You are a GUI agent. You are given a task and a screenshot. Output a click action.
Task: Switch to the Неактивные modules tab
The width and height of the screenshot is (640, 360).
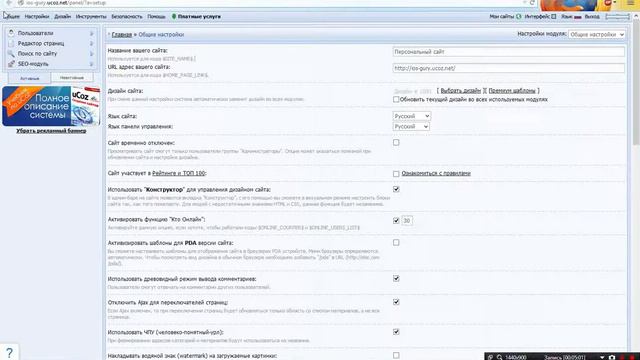(x=72, y=78)
